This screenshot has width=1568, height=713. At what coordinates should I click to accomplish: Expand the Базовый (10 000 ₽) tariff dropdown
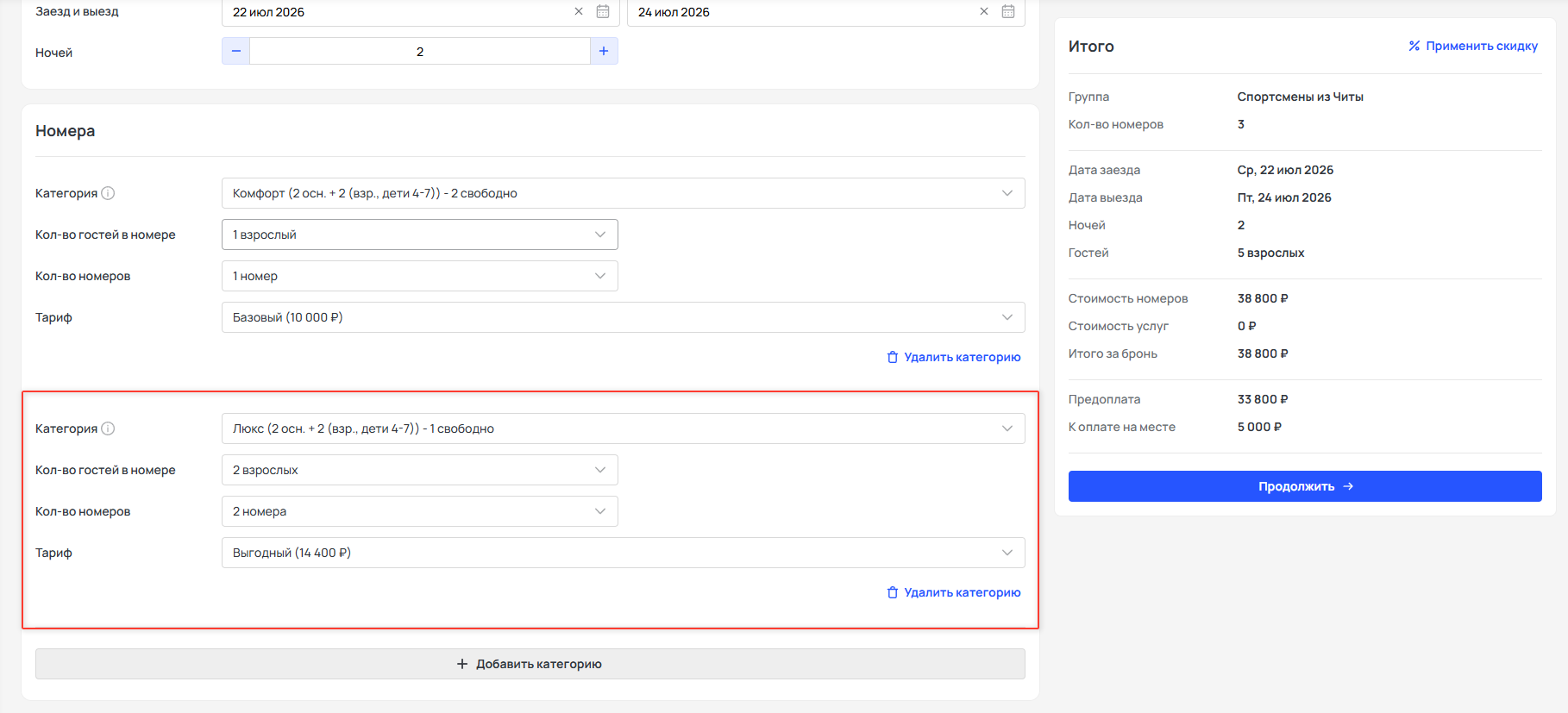tap(623, 317)
